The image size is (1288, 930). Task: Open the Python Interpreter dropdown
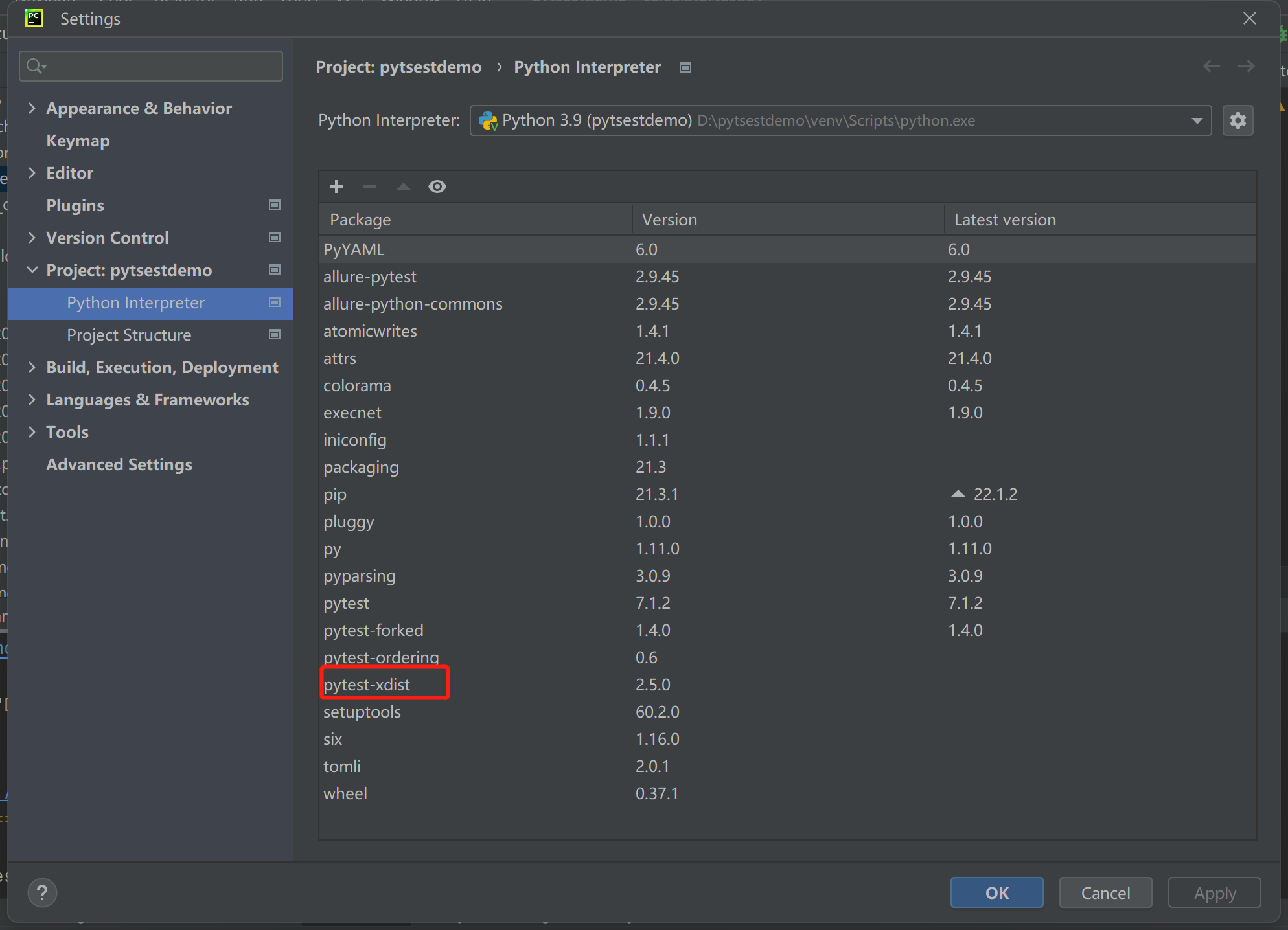pyautogui.click(x=1197, y=120)
